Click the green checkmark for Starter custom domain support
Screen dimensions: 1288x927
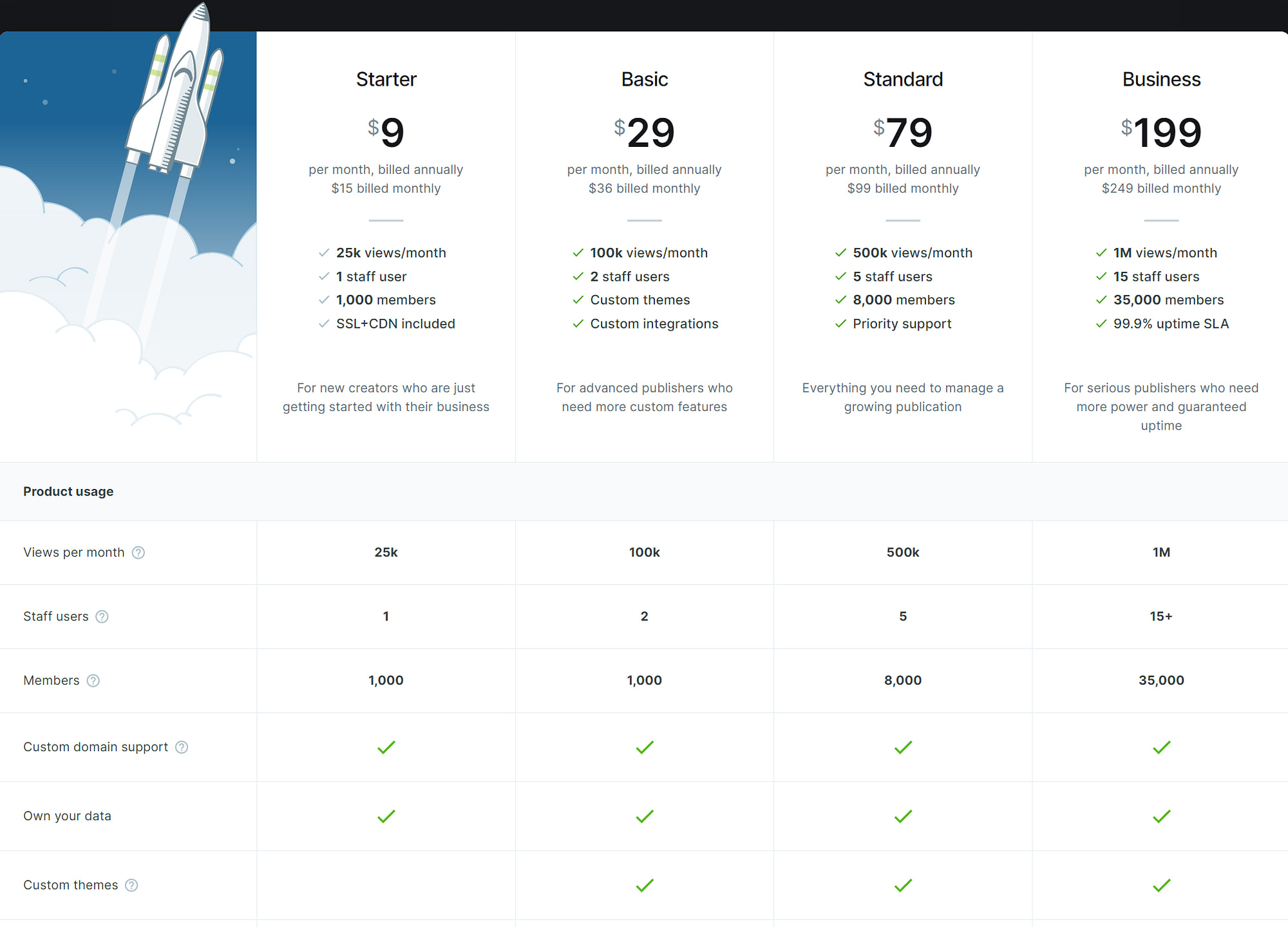point(386,747)
